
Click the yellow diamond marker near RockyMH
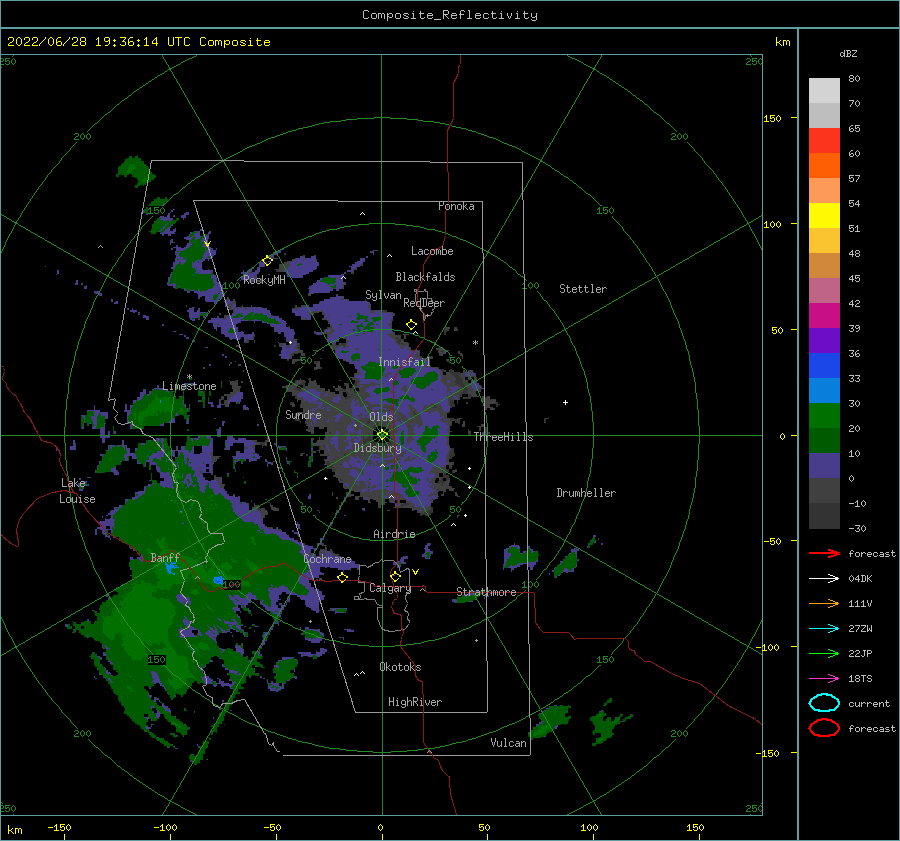(267, 261)
